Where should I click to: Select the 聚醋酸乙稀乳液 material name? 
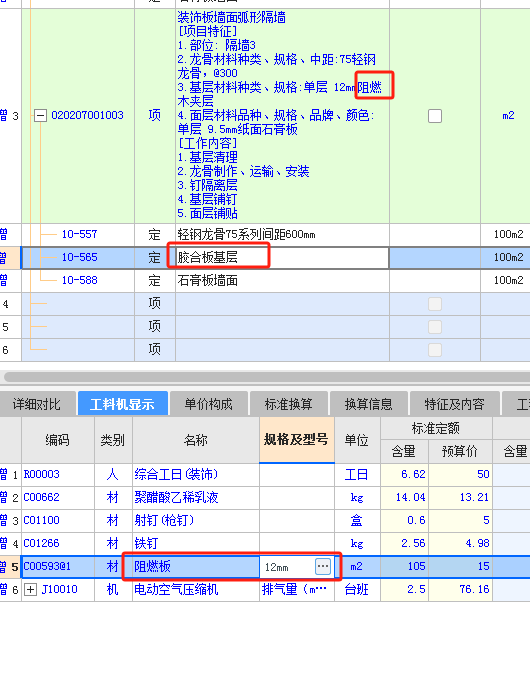196,498
